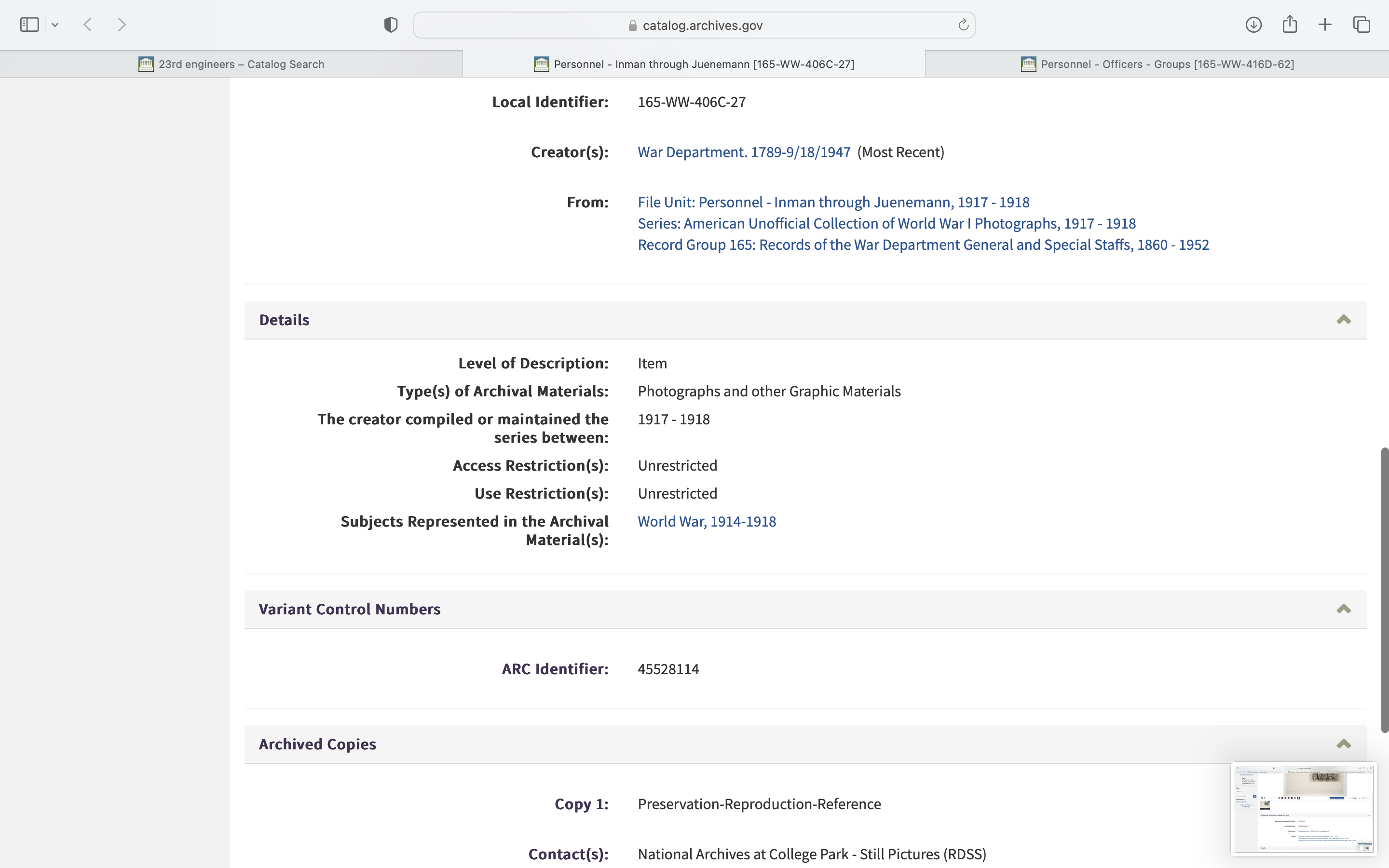Screen dimensions: 1389x868
Task: Collapse the Variant Control Numbers section
Action: (x=1344, y=609)
